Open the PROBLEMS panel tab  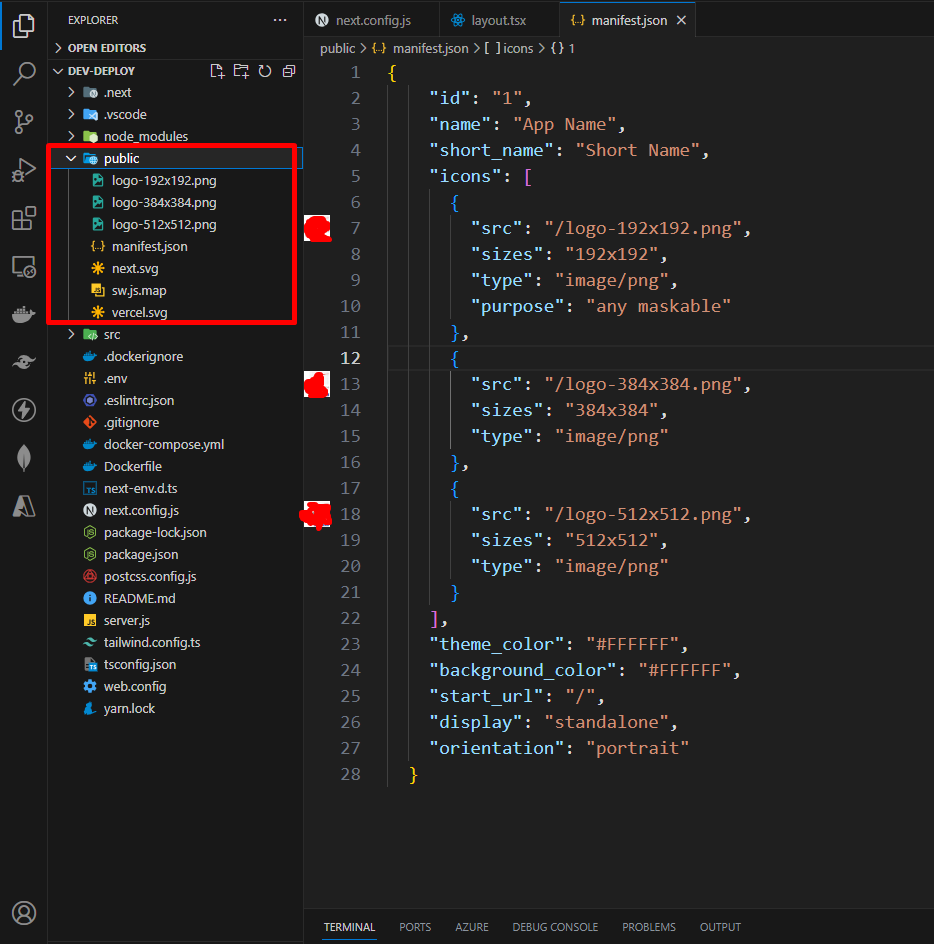click(x=649, y=927)
